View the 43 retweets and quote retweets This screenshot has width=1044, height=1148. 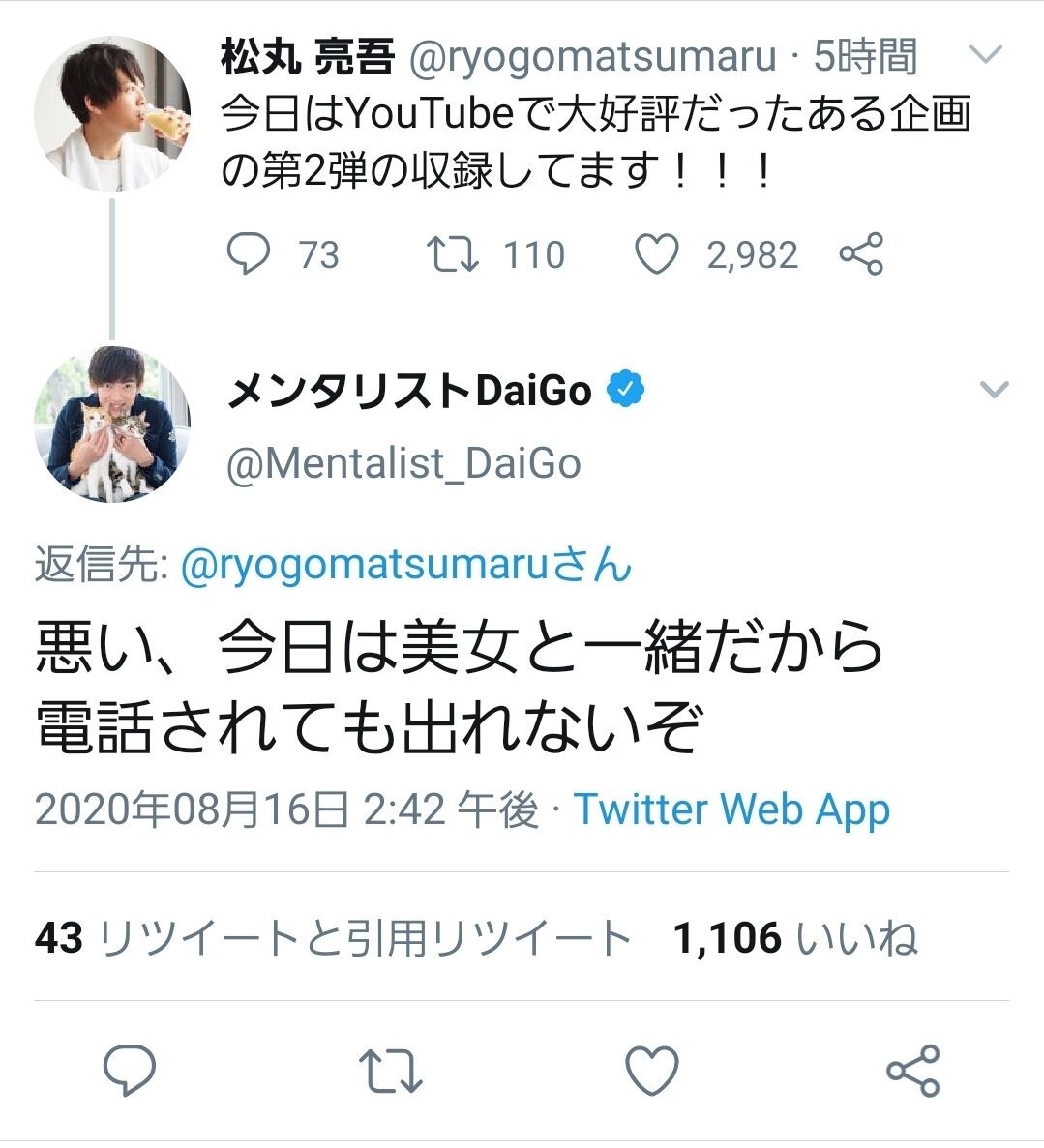(333, 938)
